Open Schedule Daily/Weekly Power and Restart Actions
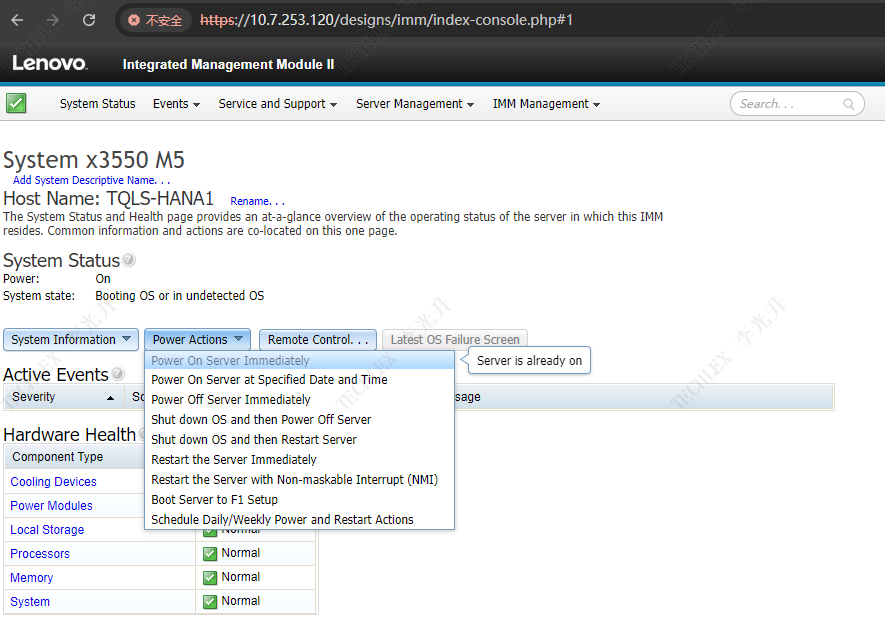The image size is (885, 621). pyautogui.click(x=299, y=519)
